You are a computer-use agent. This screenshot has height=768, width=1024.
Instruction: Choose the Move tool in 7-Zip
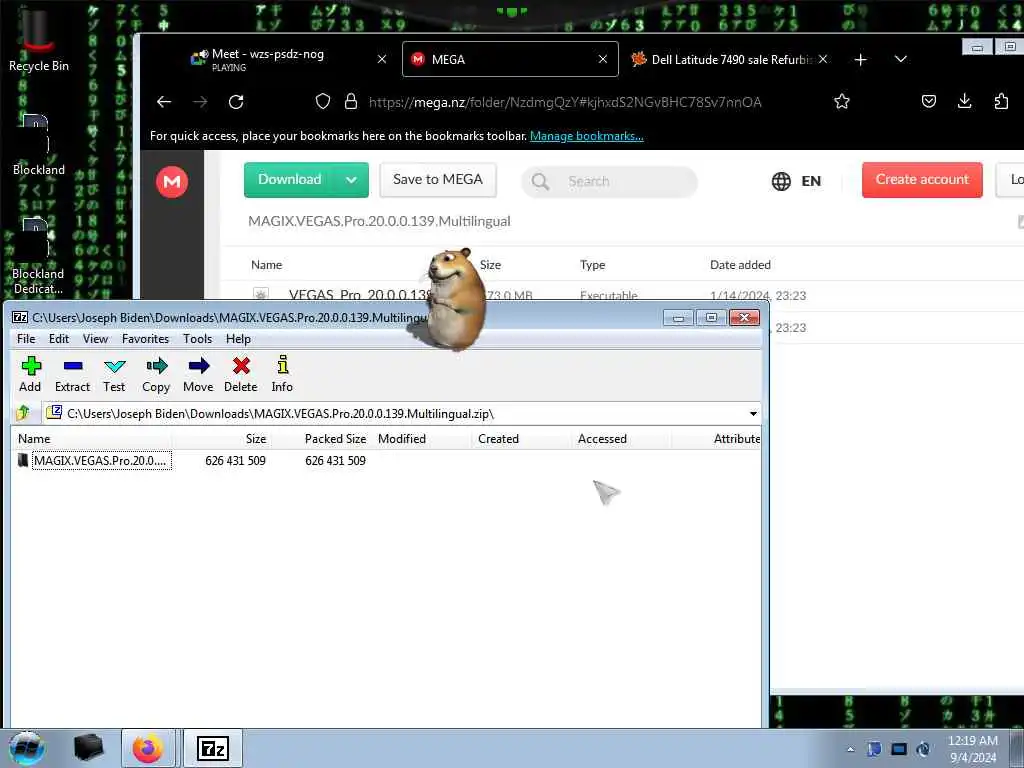click(x=198, y=374)
